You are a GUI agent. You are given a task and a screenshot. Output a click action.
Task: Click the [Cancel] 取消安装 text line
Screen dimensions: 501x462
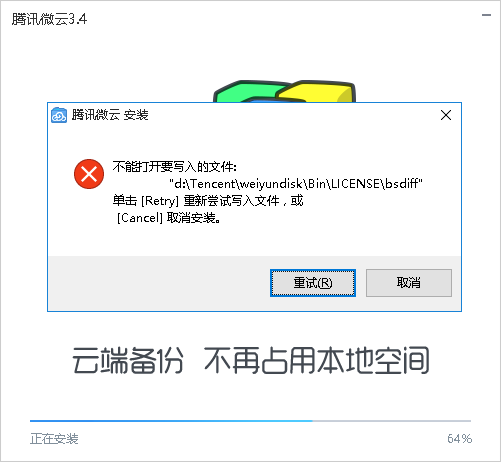click(x=169, y=218)
